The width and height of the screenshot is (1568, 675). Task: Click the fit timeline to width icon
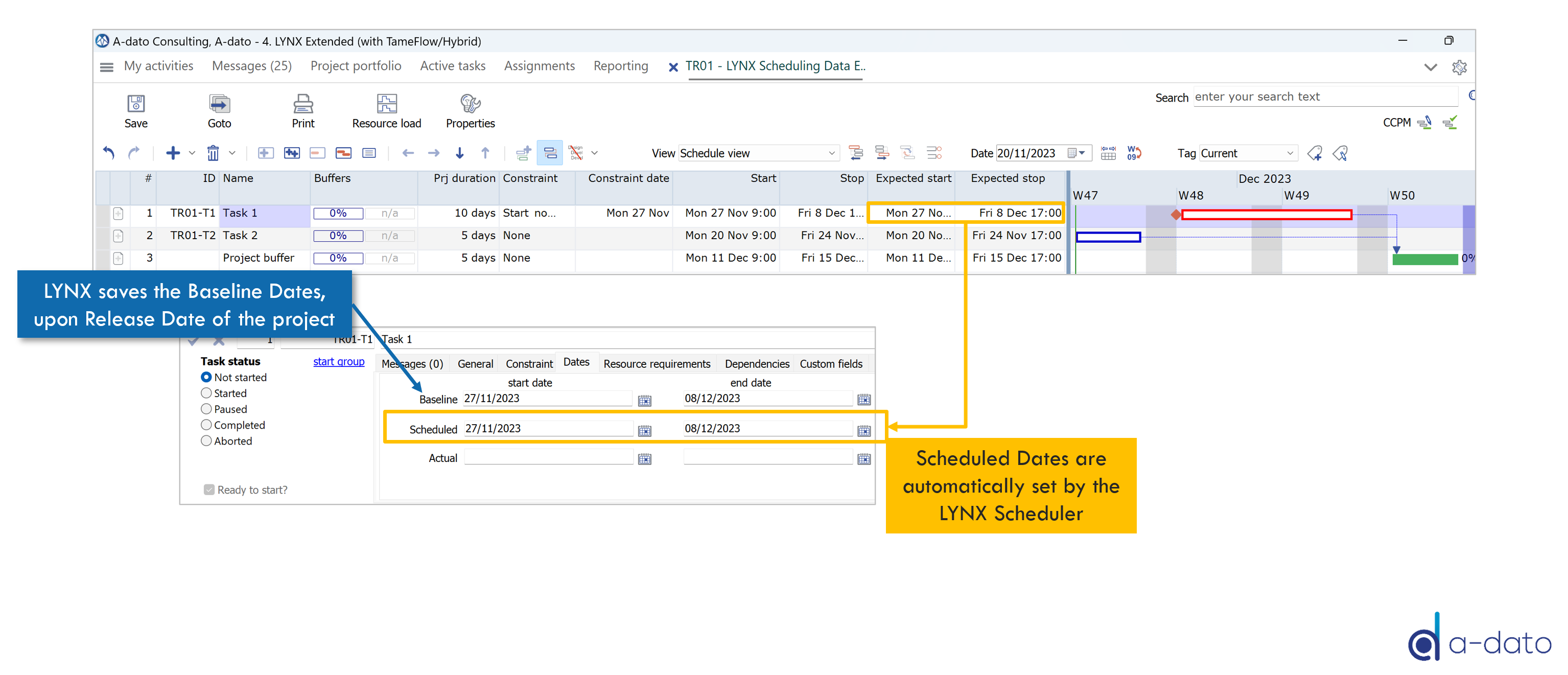click(1109, 153)
